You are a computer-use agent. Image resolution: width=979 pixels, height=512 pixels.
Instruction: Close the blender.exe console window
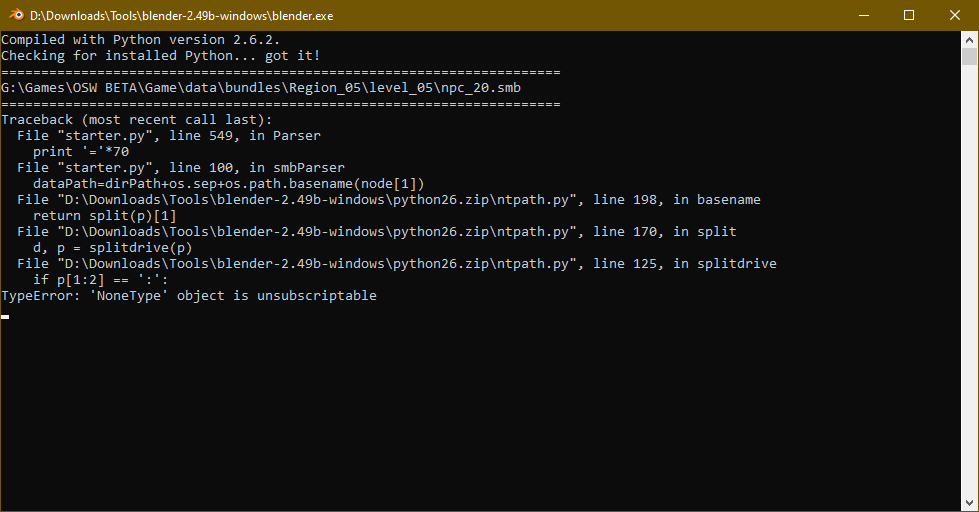coord(955,15)
